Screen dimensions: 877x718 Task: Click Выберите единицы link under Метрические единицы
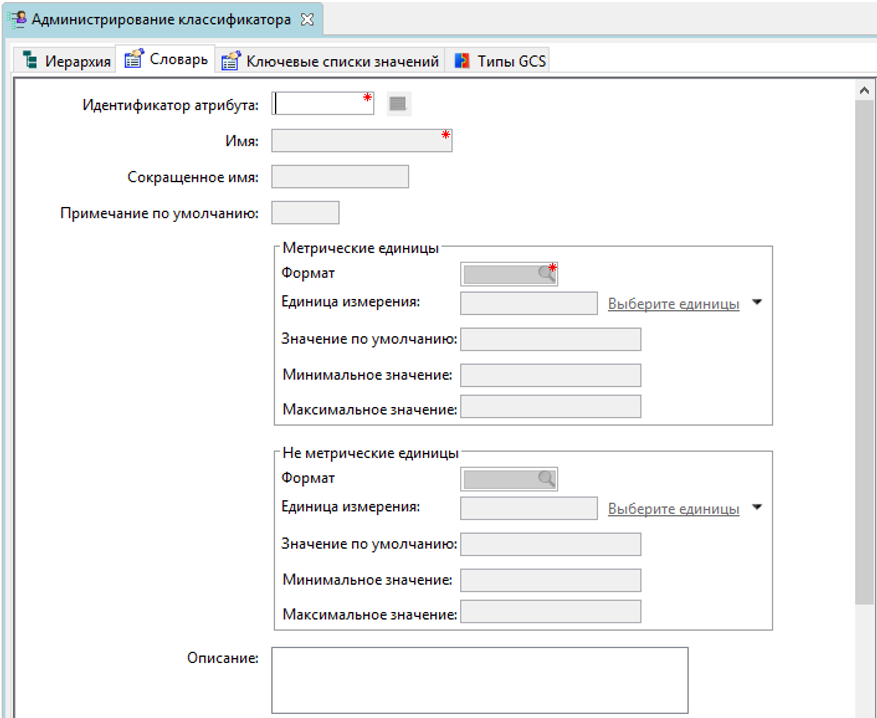(x=673, y=304)
